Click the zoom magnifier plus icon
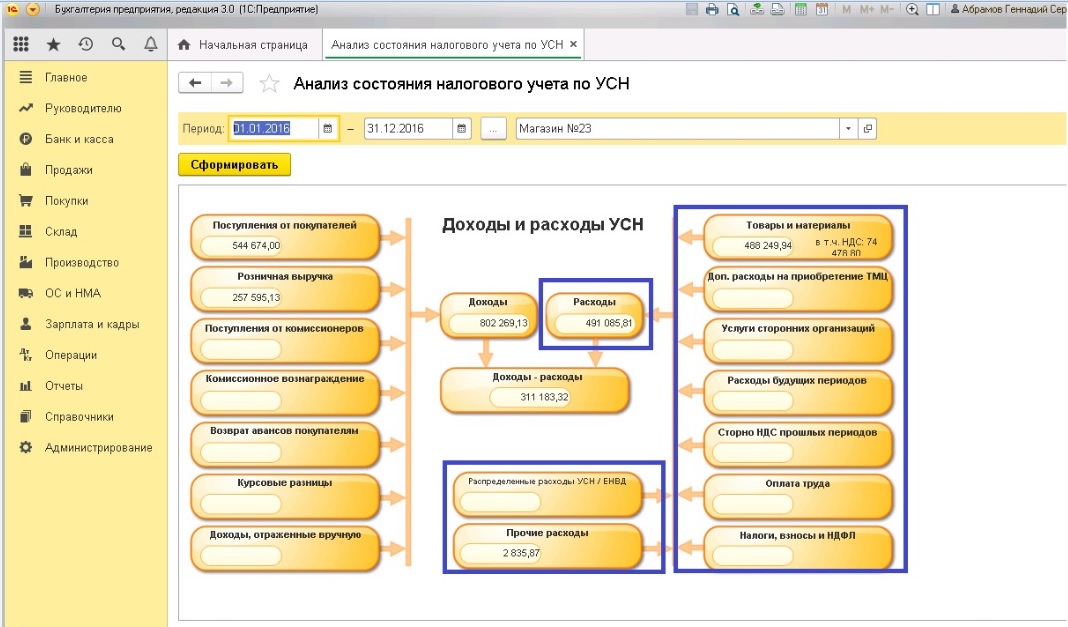Image resolution: width=1068 pixels, height=627 pixels. (x=912, y=10)
